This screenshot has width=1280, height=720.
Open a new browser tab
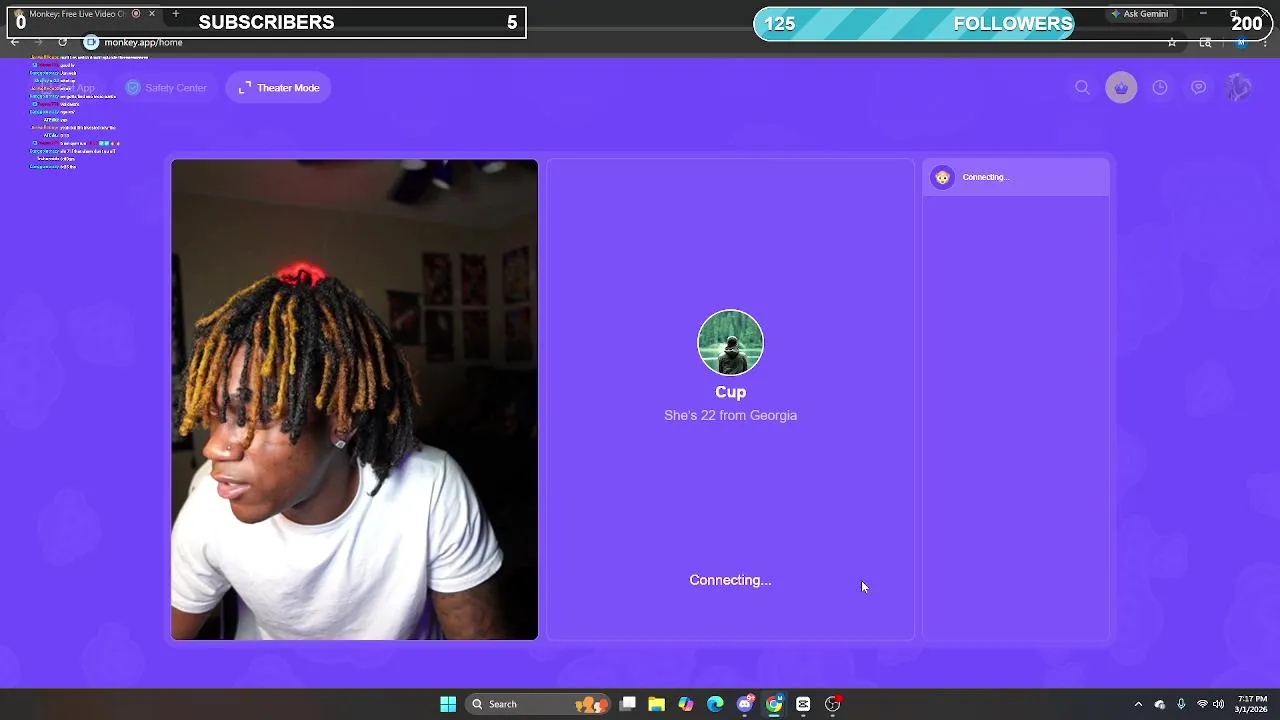click(x=176, y=14)
